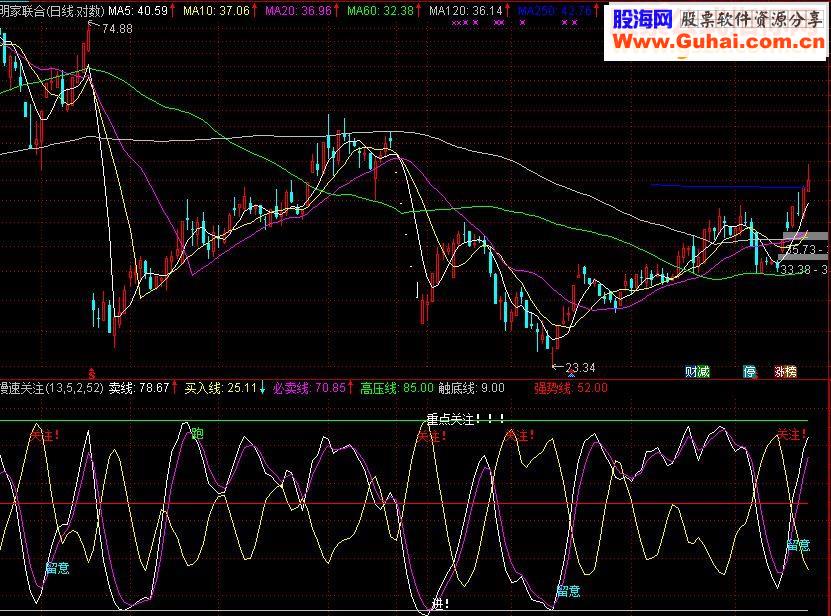
Task: Click the 74.88 high price label
Action: [x=117, y=29]
